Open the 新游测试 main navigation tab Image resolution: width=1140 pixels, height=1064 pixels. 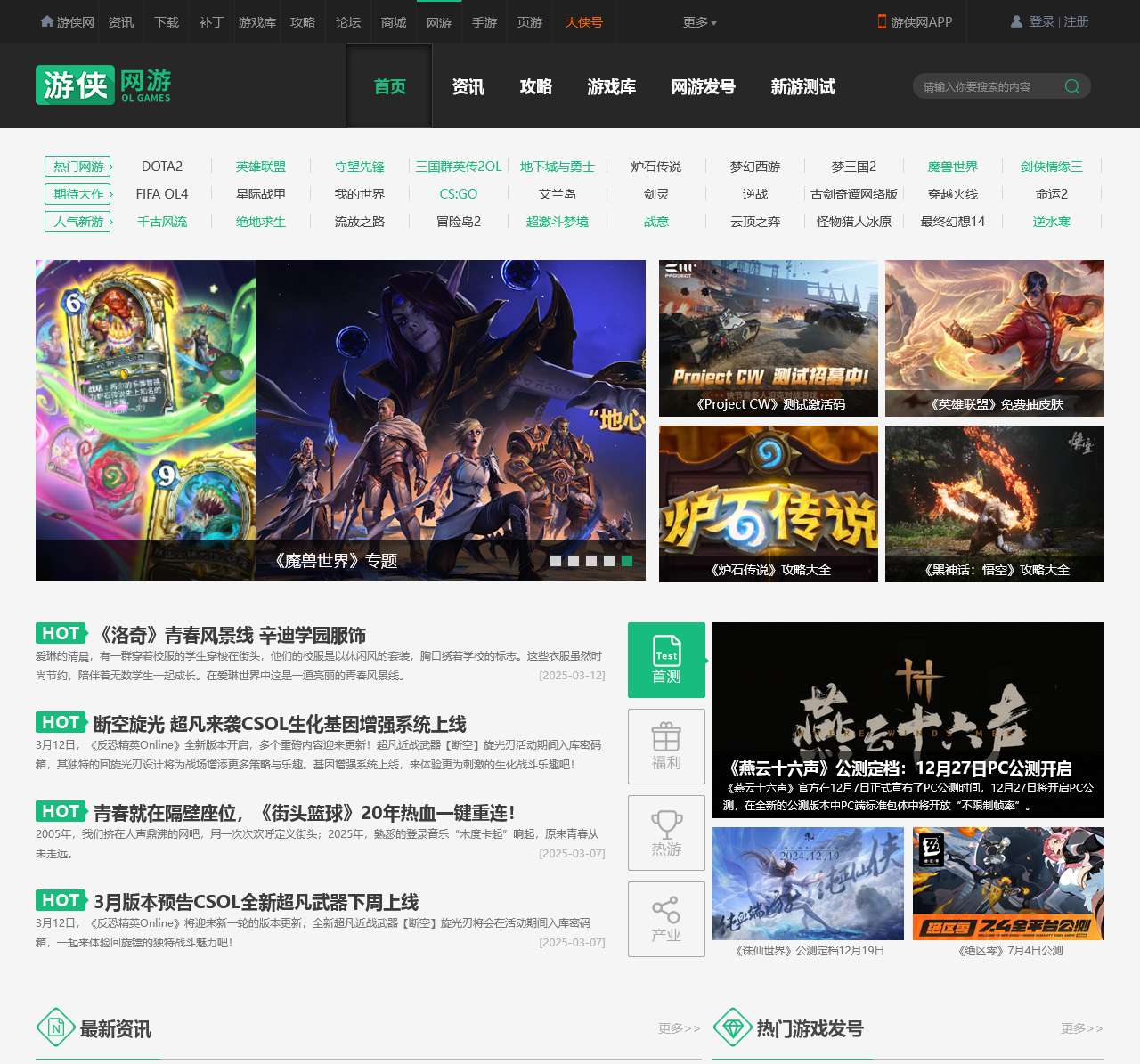[802, 86]
